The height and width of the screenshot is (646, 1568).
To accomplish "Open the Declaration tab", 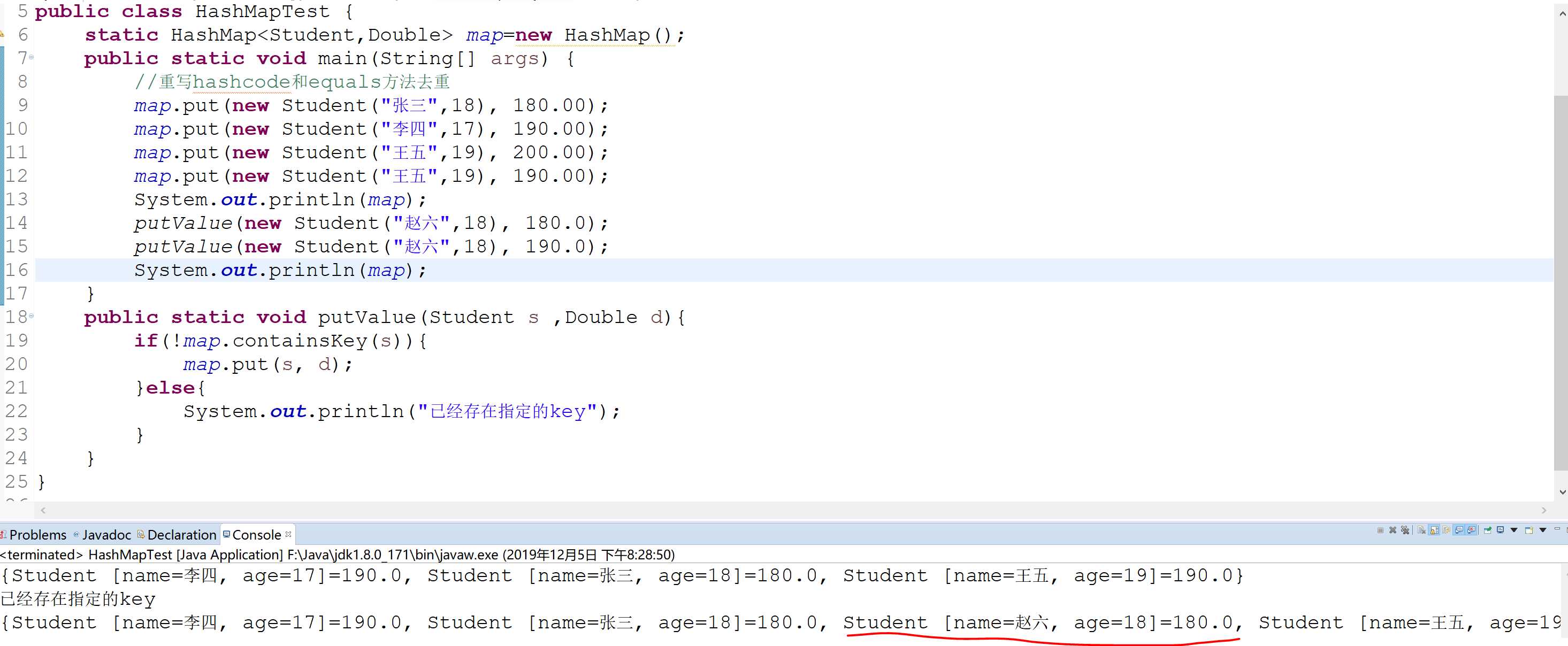I will [177, 535].
